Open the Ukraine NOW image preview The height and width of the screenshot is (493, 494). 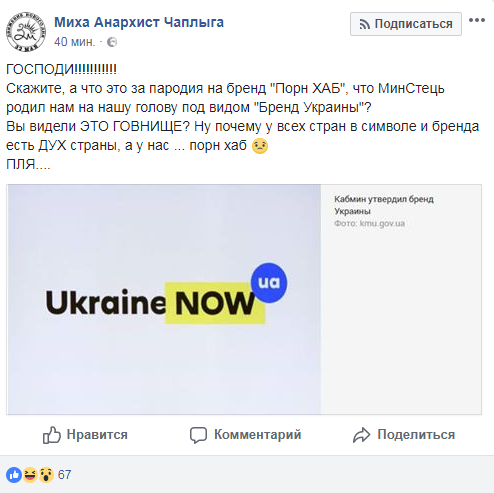[x=164, y=299]
